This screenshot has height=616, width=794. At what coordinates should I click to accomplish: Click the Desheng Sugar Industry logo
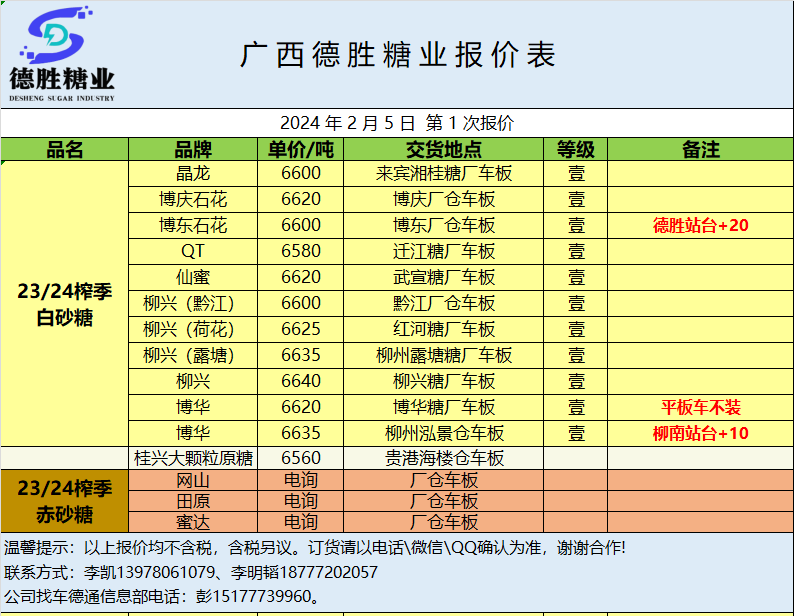pyautogui.click(x=62, y=55)
